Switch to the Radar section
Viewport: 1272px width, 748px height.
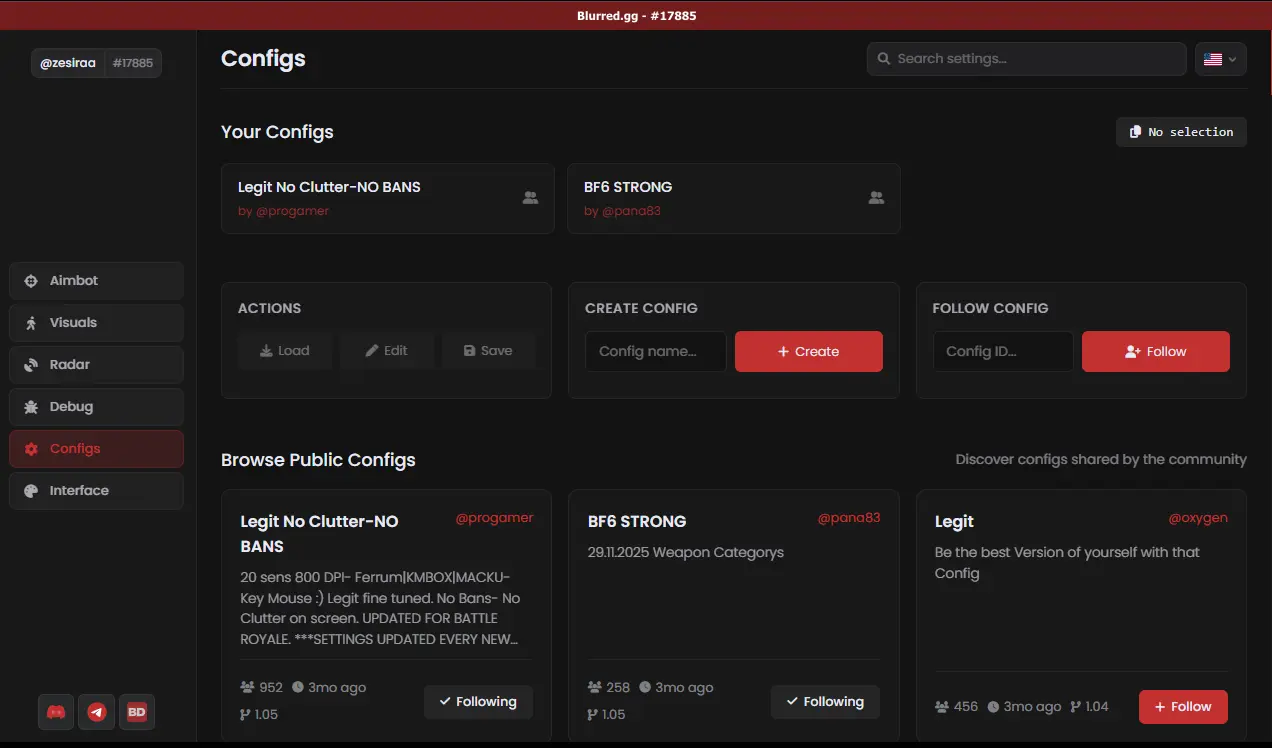coord(96,365)
